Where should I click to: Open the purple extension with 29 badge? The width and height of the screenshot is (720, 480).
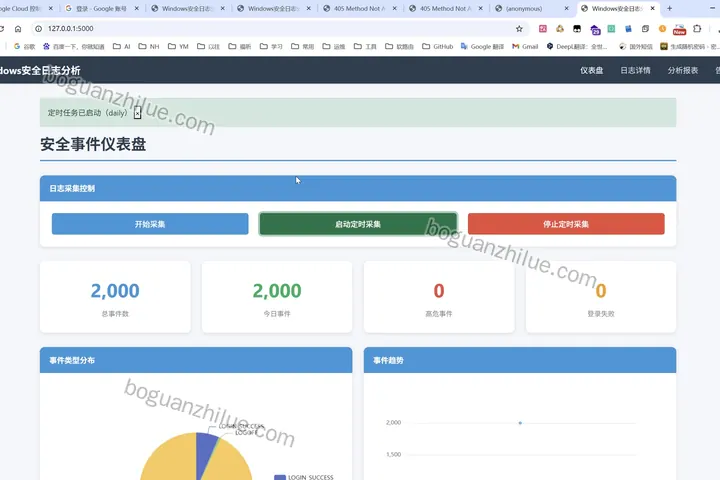click(595, 30)
